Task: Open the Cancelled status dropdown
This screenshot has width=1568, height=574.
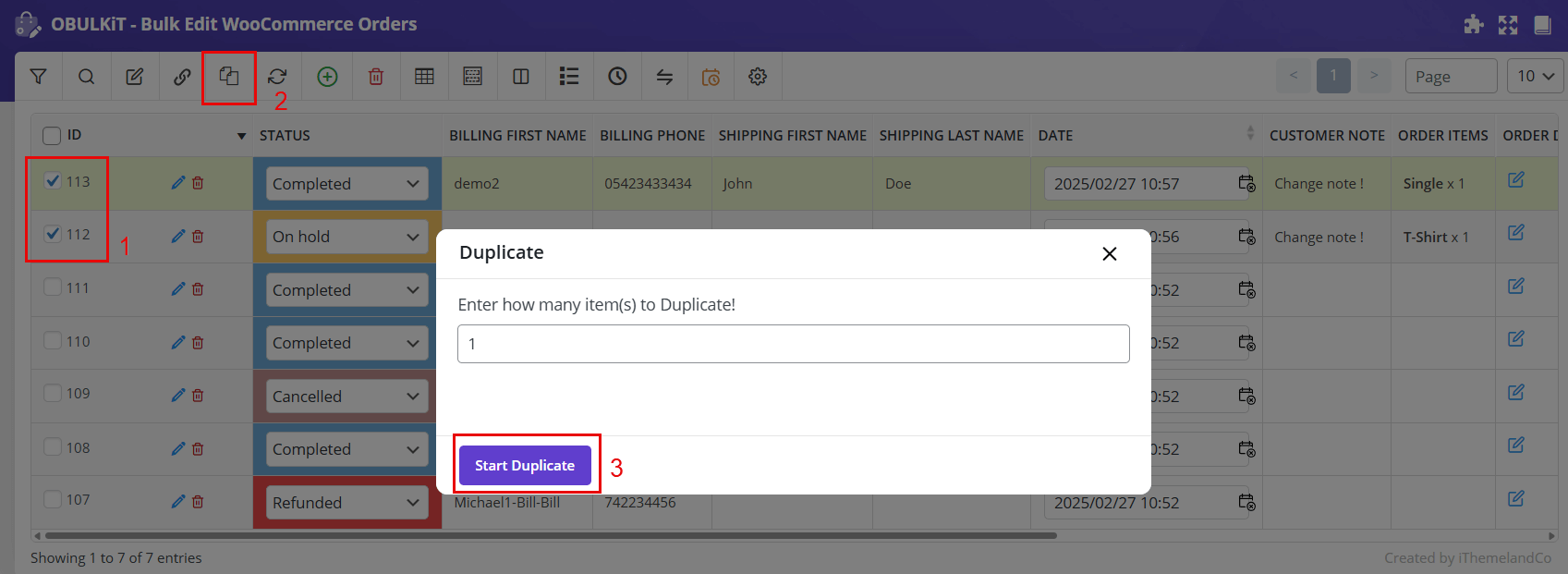Action: click(x=346, y=397)
